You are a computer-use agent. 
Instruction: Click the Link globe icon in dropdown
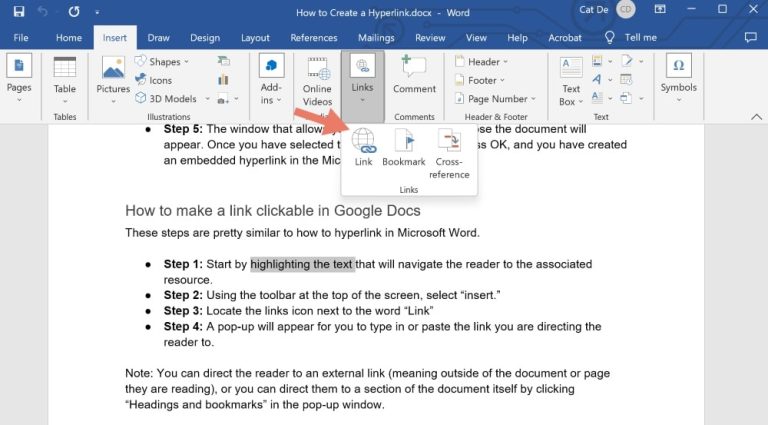(363, 141)
